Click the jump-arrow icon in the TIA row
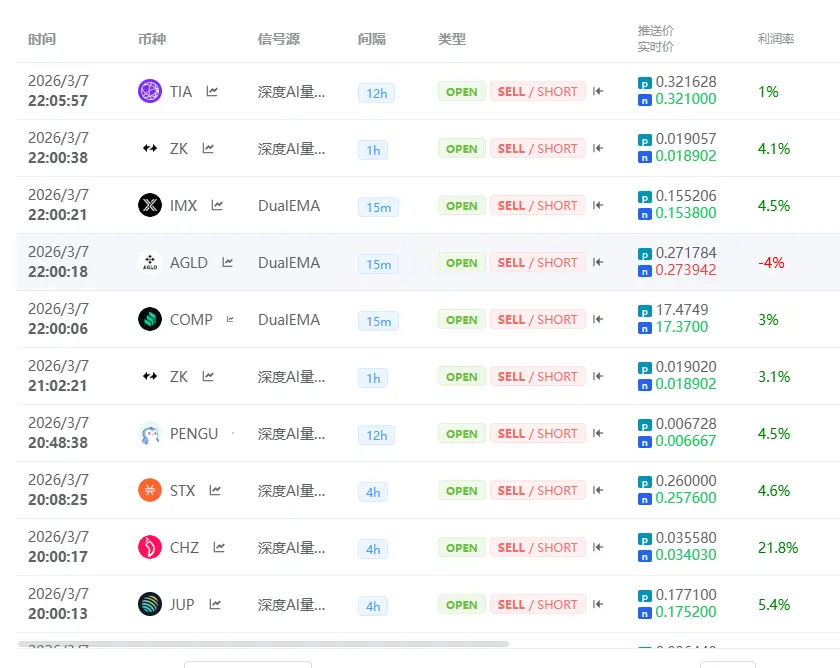Viewport: 840px width, 668px height. point(598,91)
